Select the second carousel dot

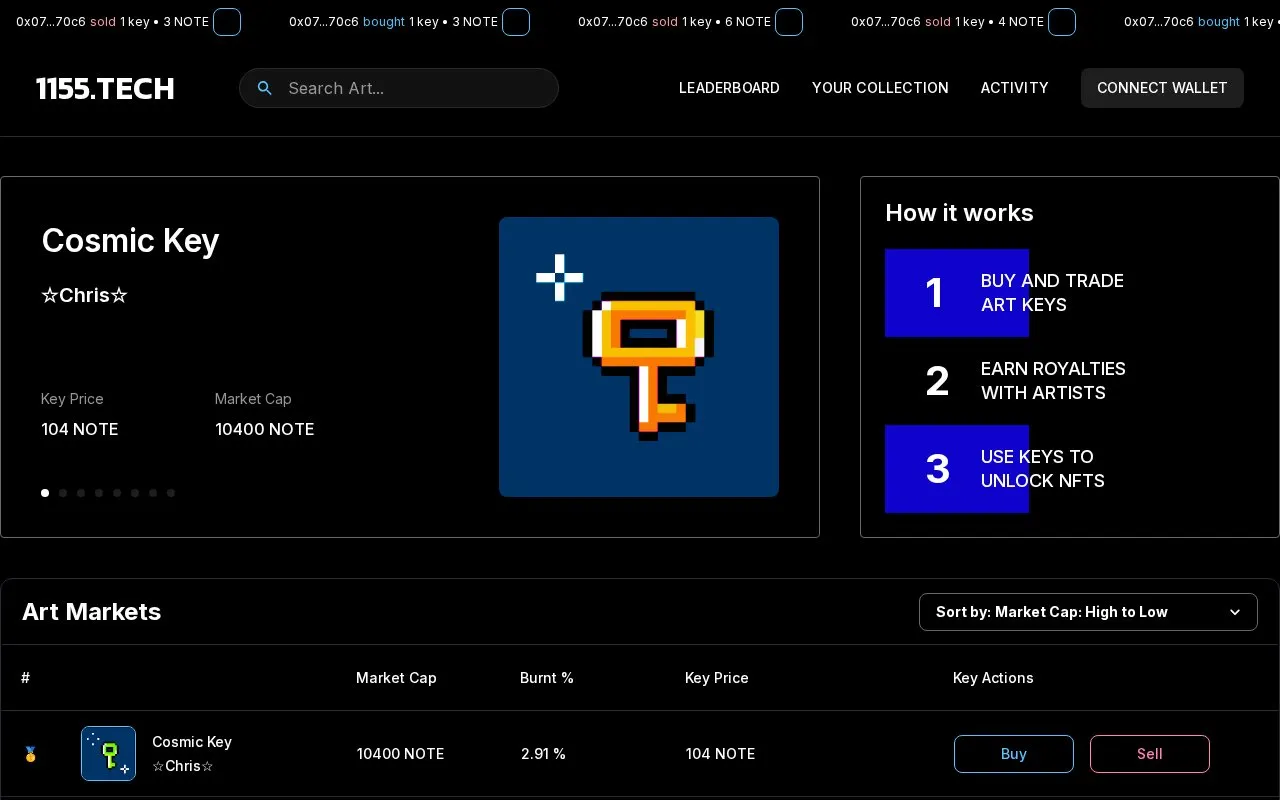tap(63, 493)
